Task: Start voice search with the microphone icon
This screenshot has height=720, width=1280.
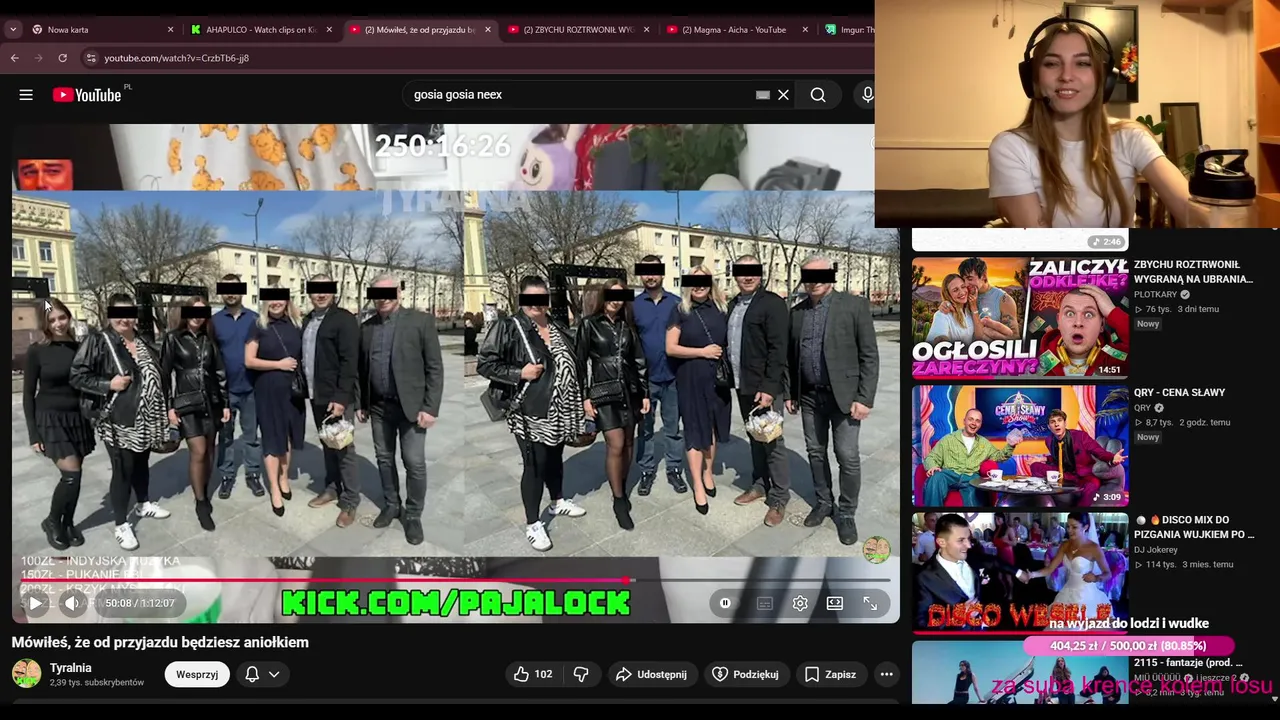Action: click(x=866, y=95)
